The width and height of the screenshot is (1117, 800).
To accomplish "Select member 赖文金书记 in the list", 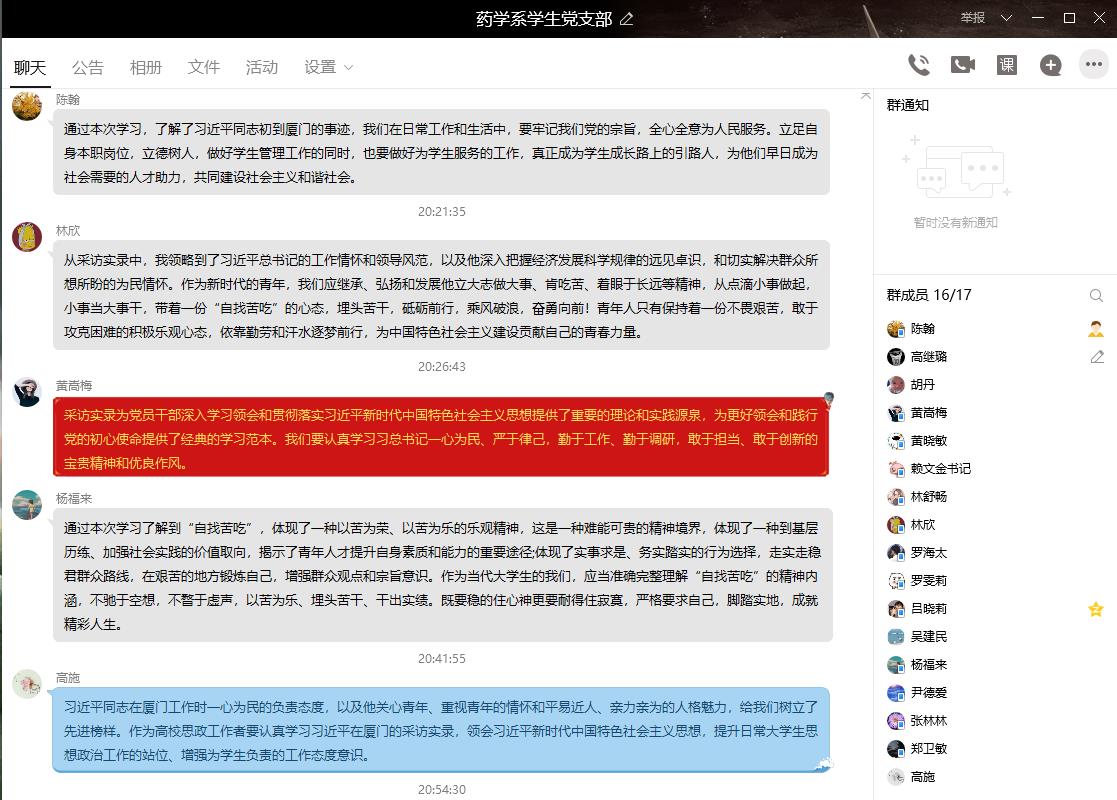I will pos(940,469).
